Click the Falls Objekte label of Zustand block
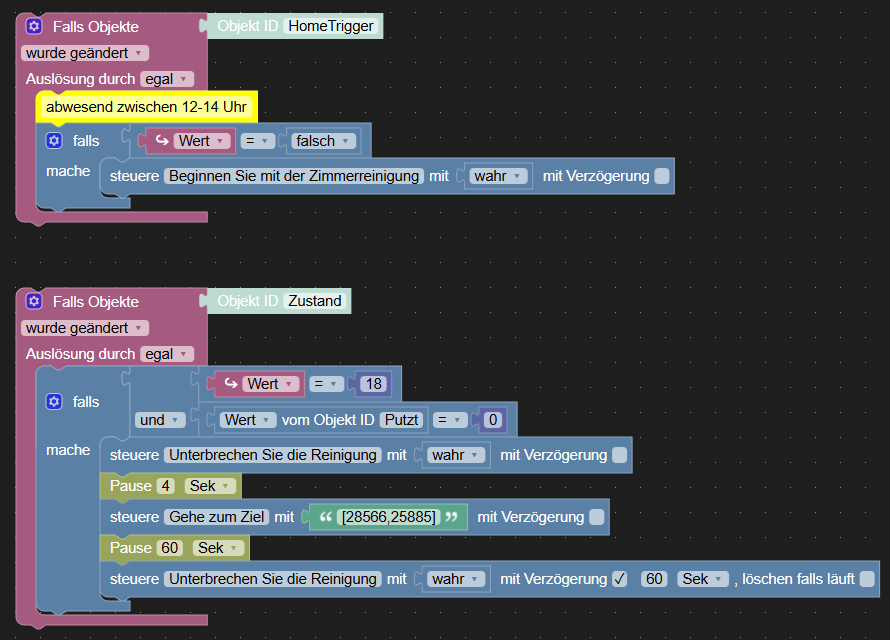This screenshot has height=640, width=890. (95, 302)
